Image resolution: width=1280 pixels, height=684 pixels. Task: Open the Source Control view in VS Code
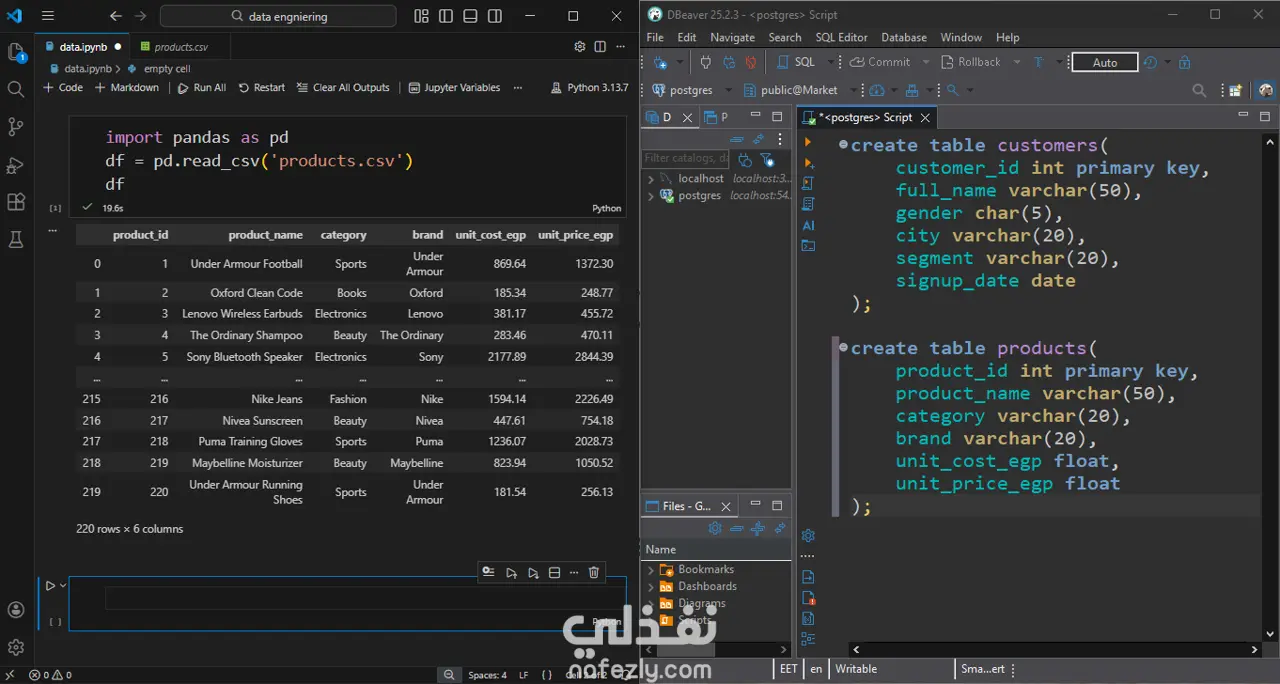[x=15, y=127]
